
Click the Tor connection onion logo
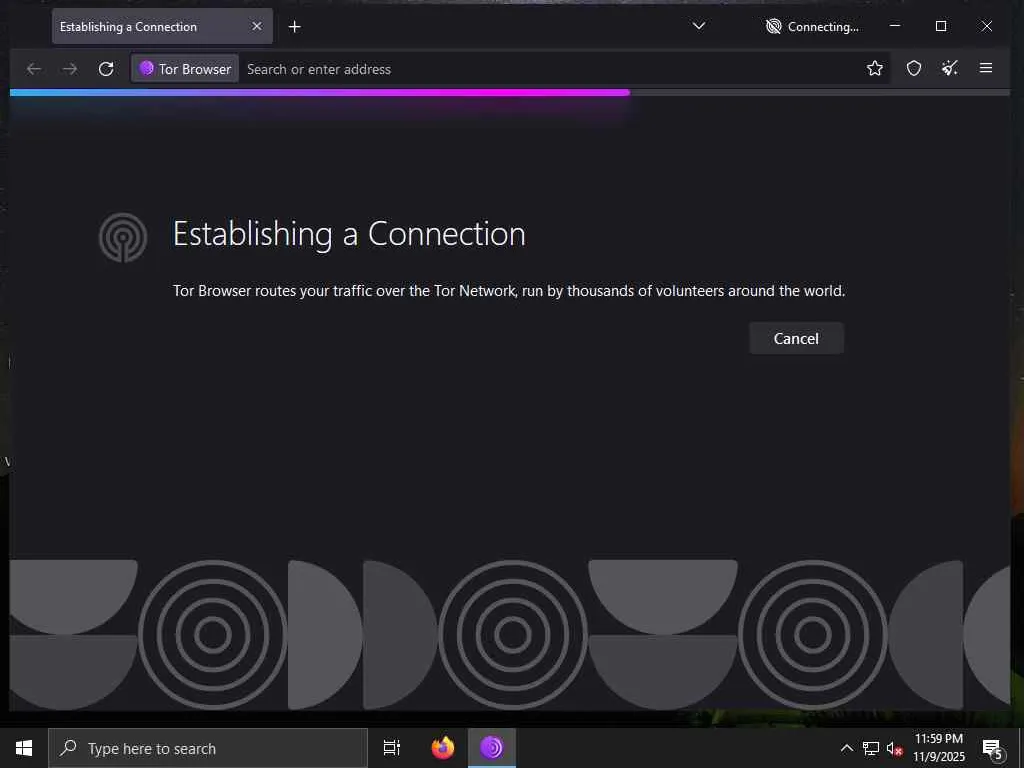123,237
